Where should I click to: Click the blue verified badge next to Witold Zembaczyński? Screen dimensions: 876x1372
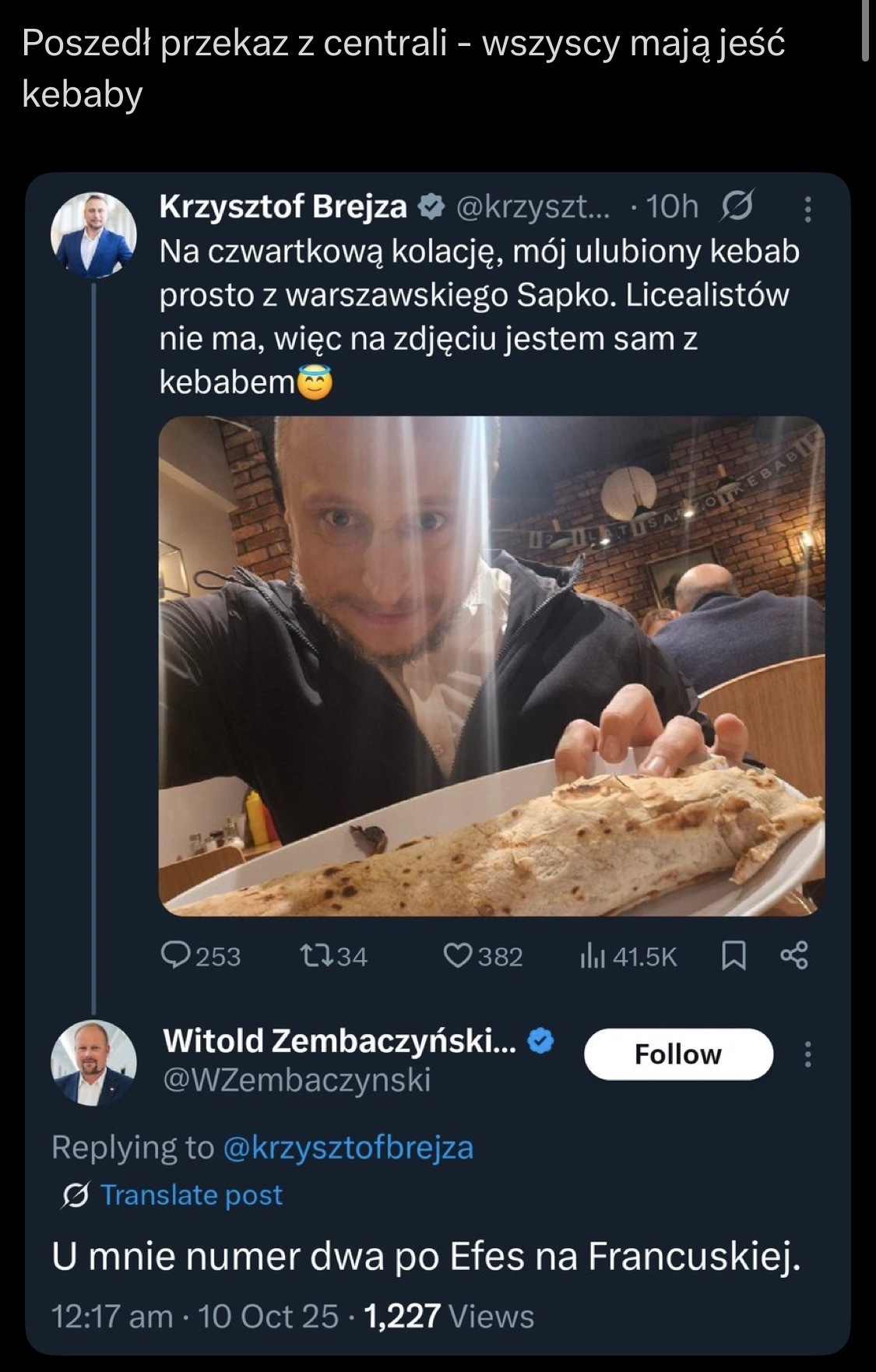coord(541,1041)
